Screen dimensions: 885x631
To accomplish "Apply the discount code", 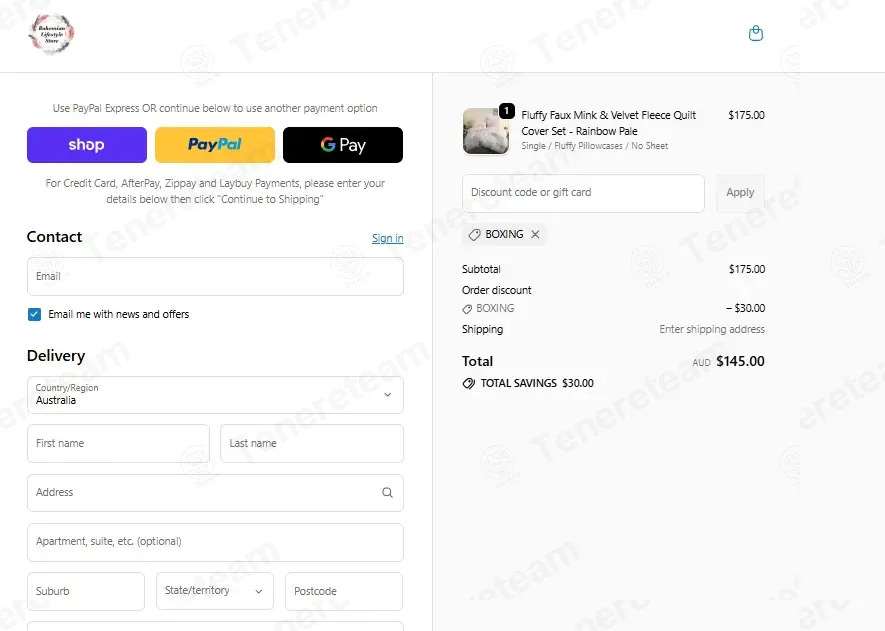I will [x=740, y=193].
